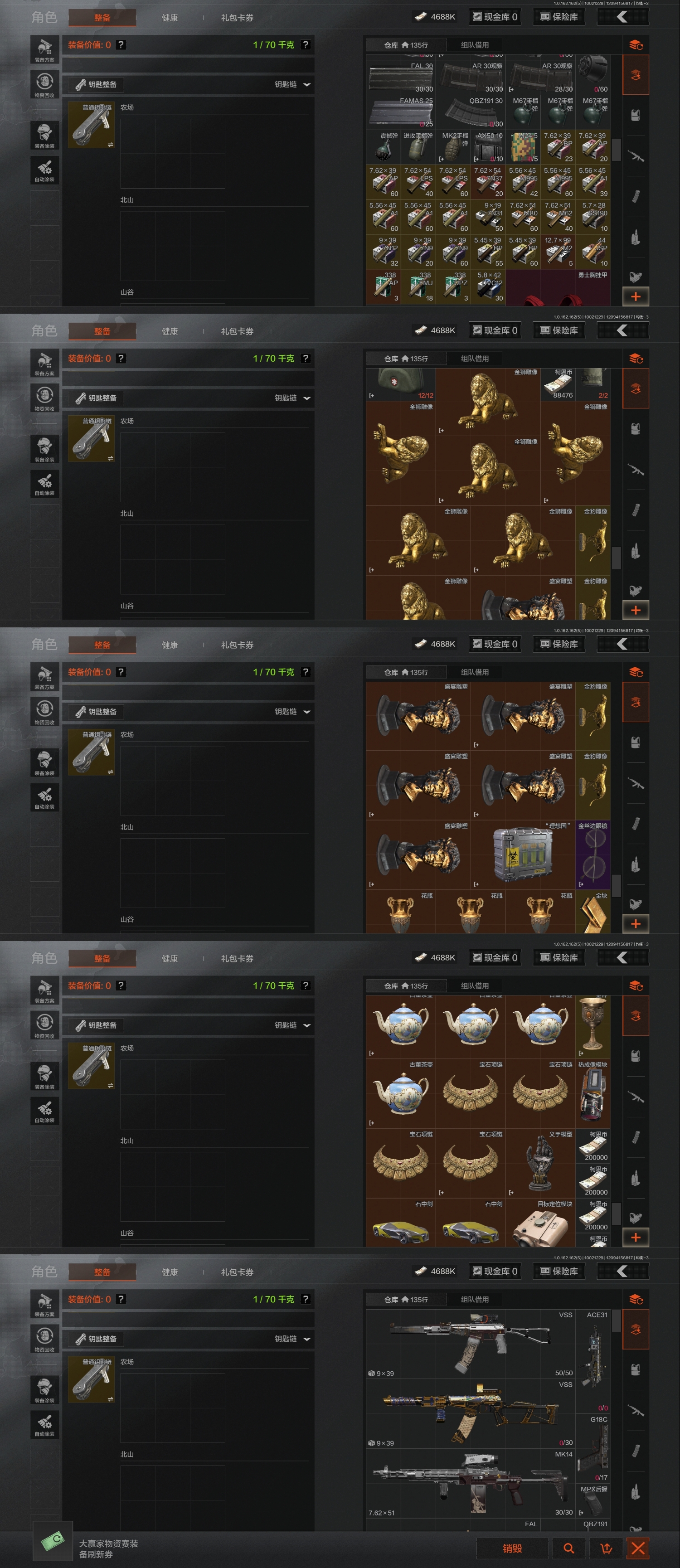Close the bottom item bar with orange X
The image size is (680, 1568).
pyautogui.click(x=638, y=1548)
